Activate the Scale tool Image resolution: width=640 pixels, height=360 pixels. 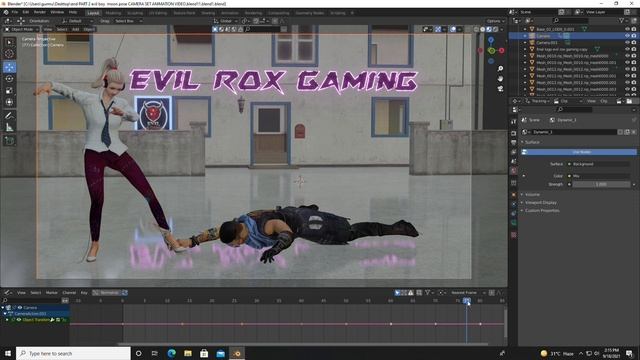click(9, 91)
